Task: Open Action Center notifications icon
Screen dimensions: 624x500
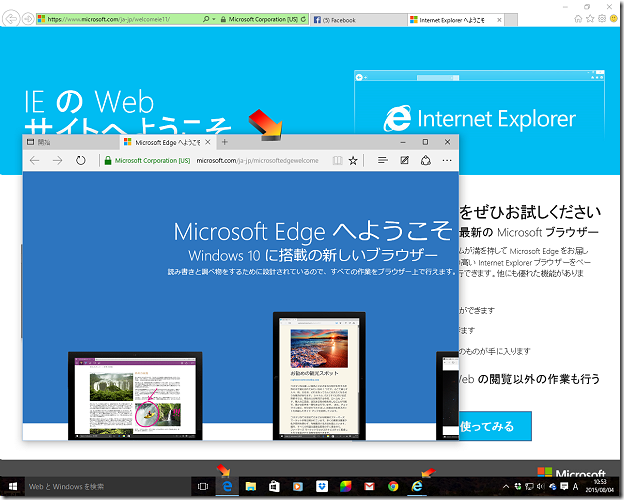Action: [564, 486]
